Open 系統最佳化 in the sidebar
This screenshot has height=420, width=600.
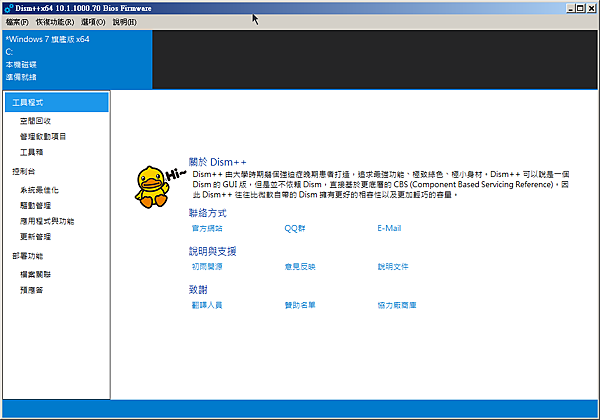(39, 190)
